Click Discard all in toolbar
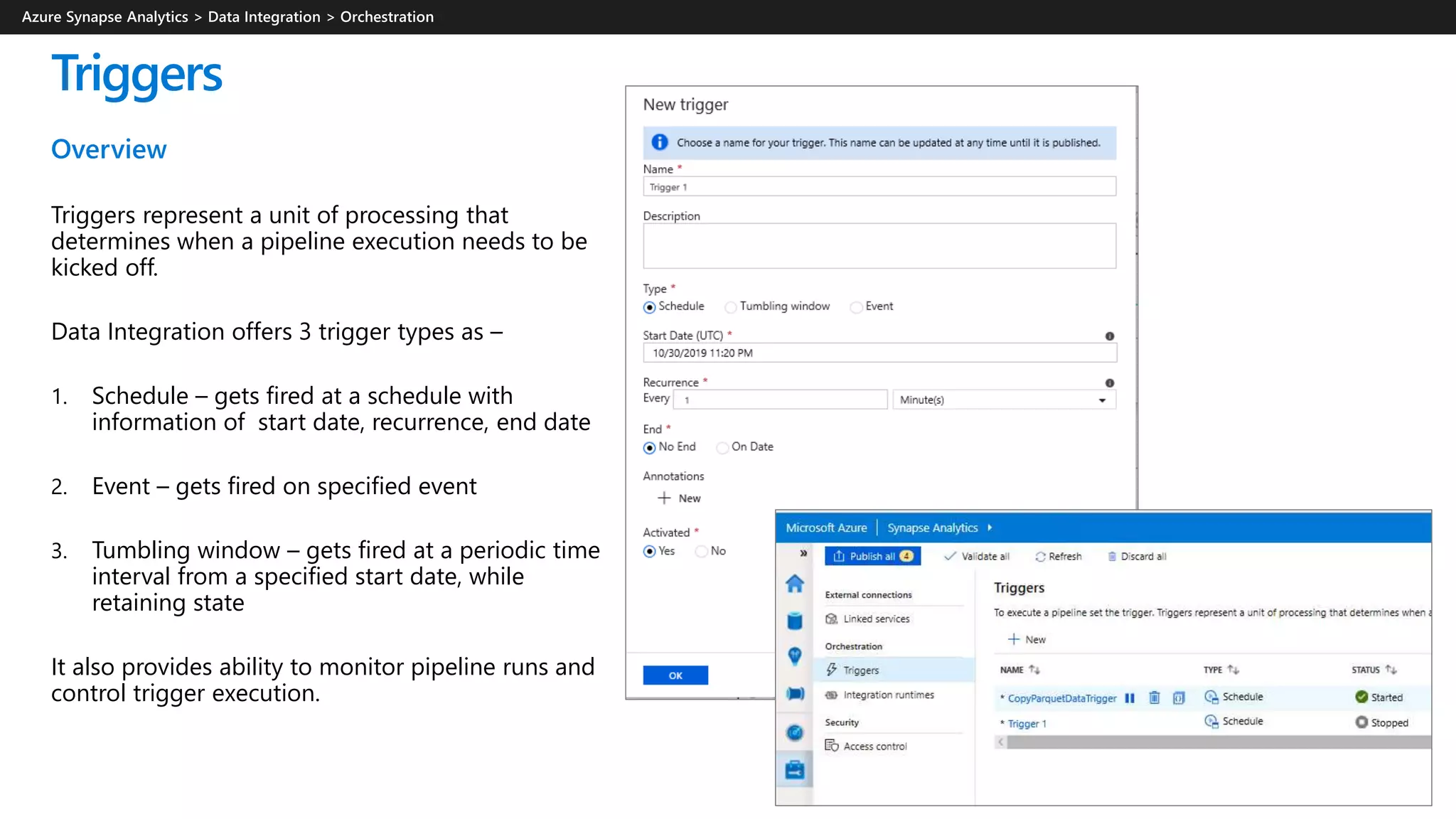 tap(1137, 556)
